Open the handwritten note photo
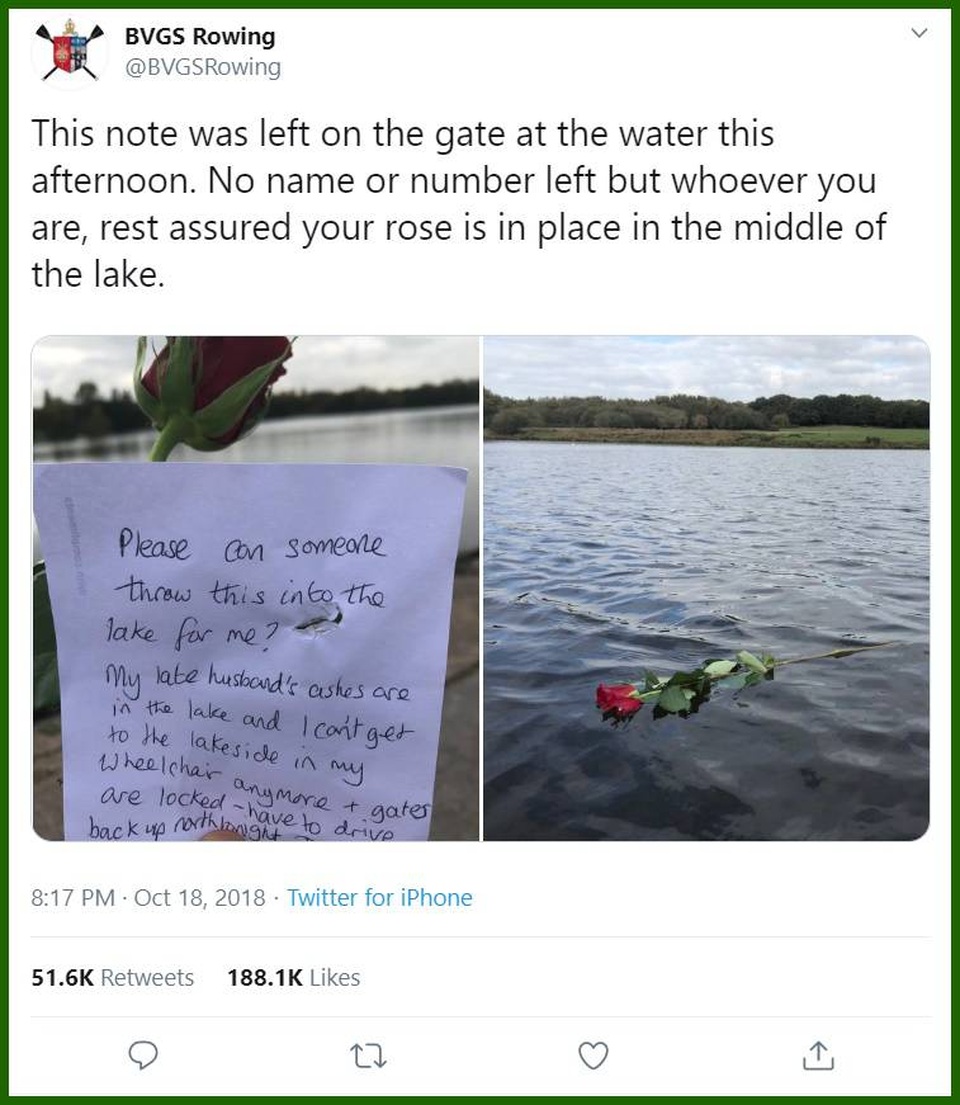The width and height of the screenshot is (960, 1105). (x=256, y=588)
